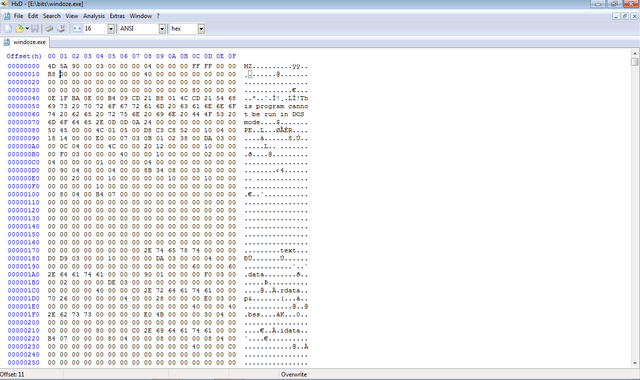The image size is (640, 380).
Task: Click the document icon beside File menu
Action: (7, 16)
